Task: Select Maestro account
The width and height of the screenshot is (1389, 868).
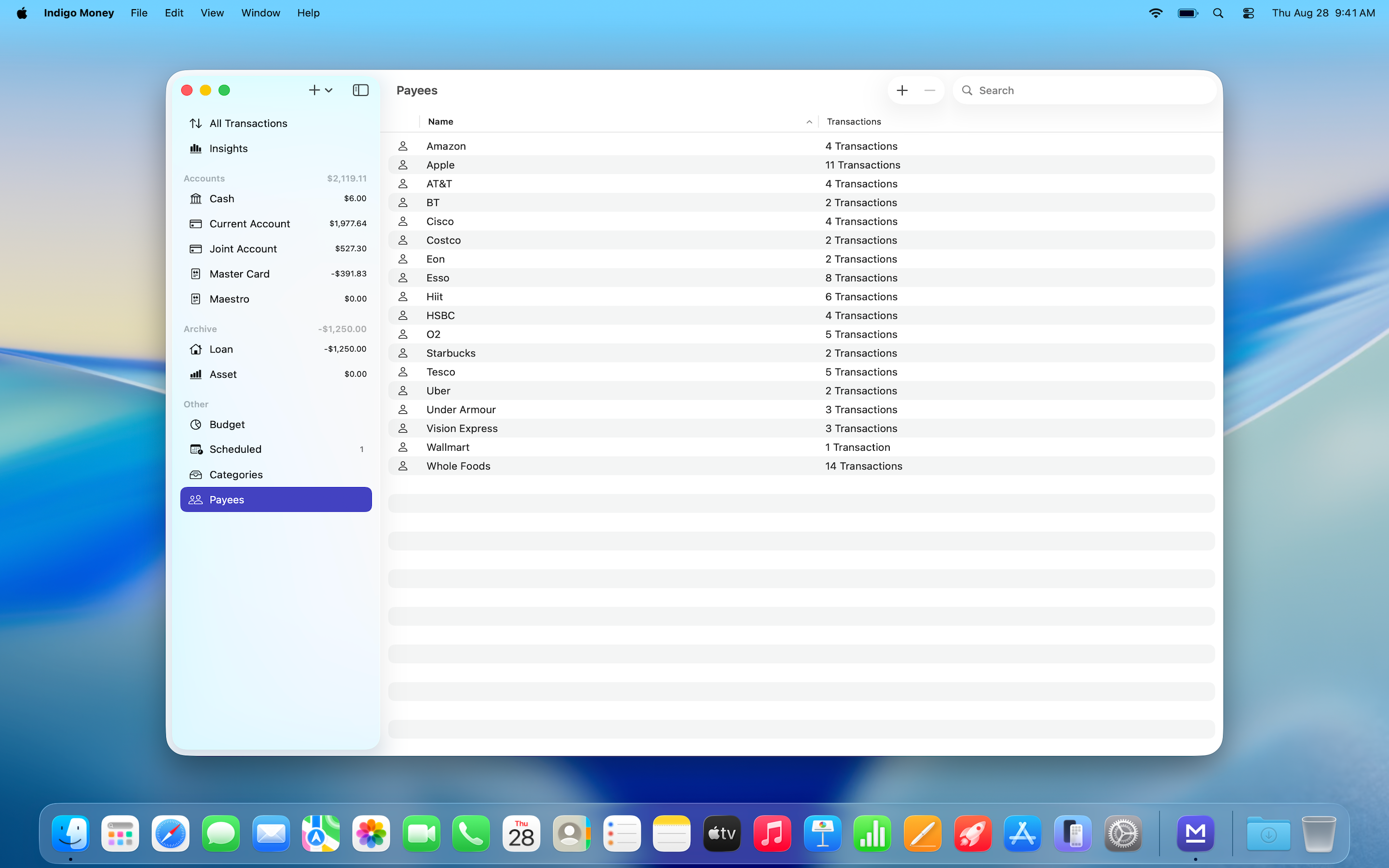Action: (x=276, y=299)
